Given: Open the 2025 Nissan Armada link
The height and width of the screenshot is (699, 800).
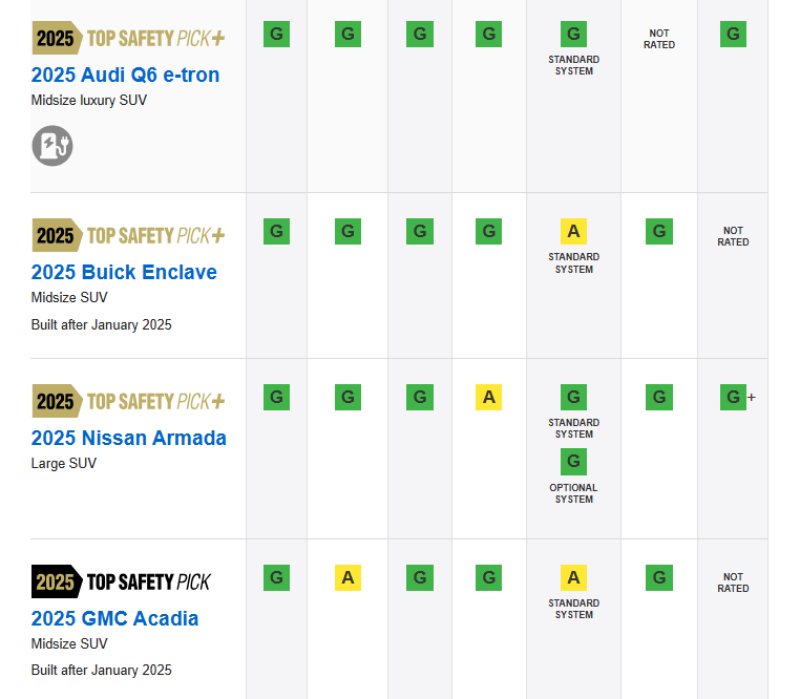Looking at the screenshot, I should point(129,438).
